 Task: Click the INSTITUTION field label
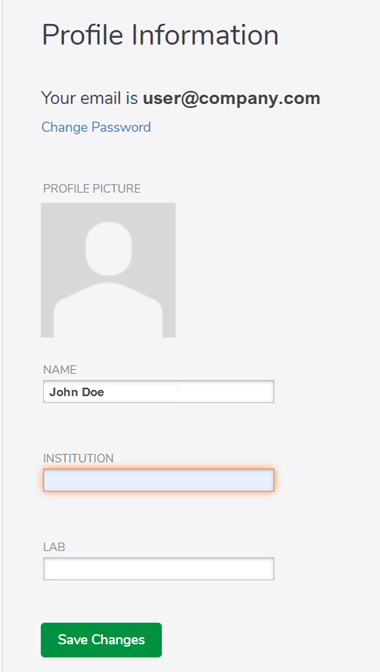pos(78,458)
